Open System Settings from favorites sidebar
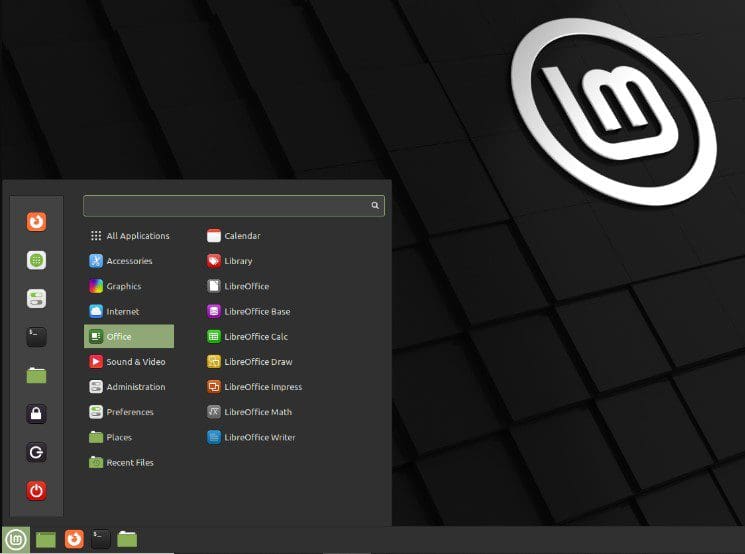The image size is (745, 554). pos(36,298)
